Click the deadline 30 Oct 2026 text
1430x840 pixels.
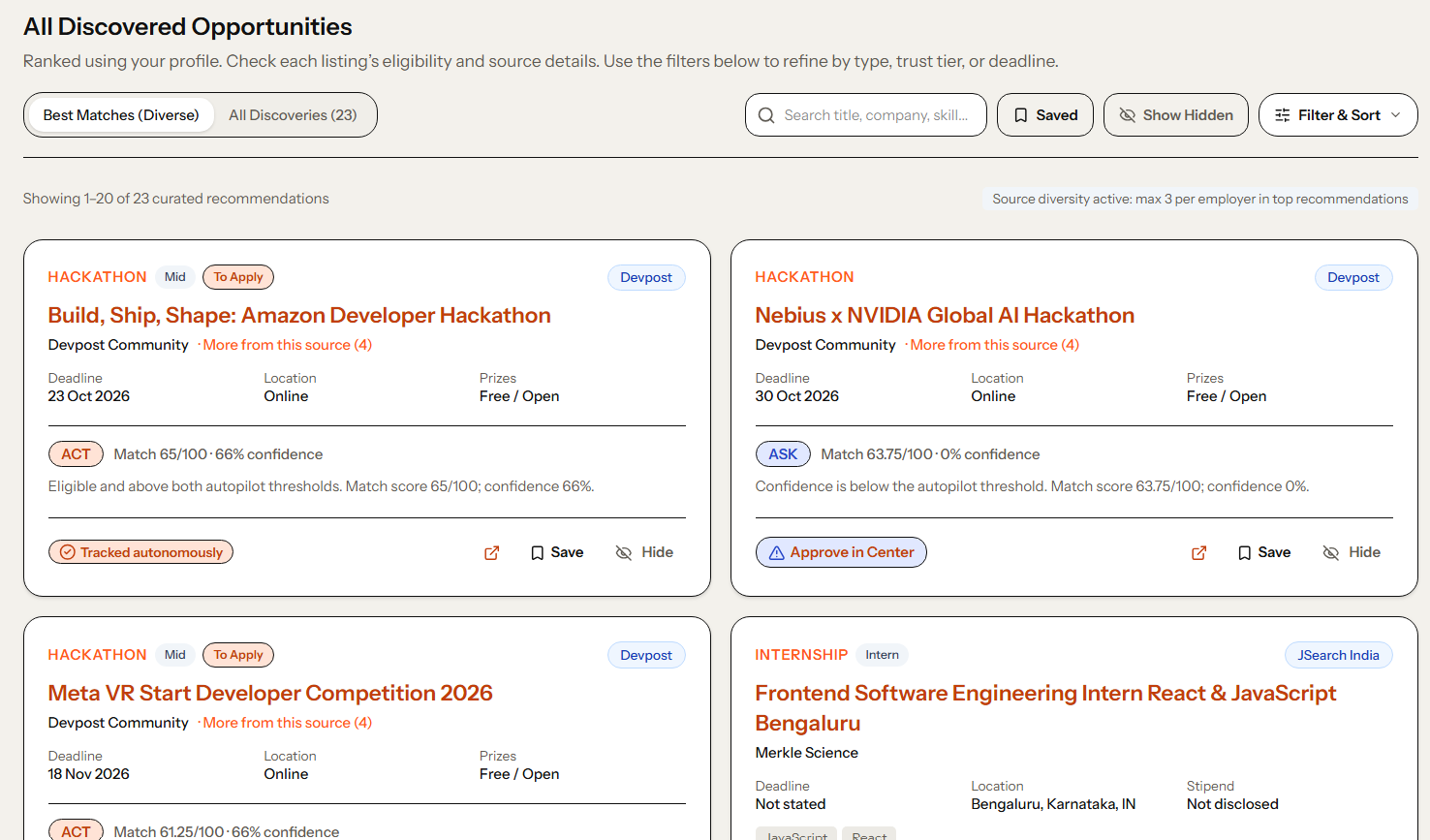797,396
